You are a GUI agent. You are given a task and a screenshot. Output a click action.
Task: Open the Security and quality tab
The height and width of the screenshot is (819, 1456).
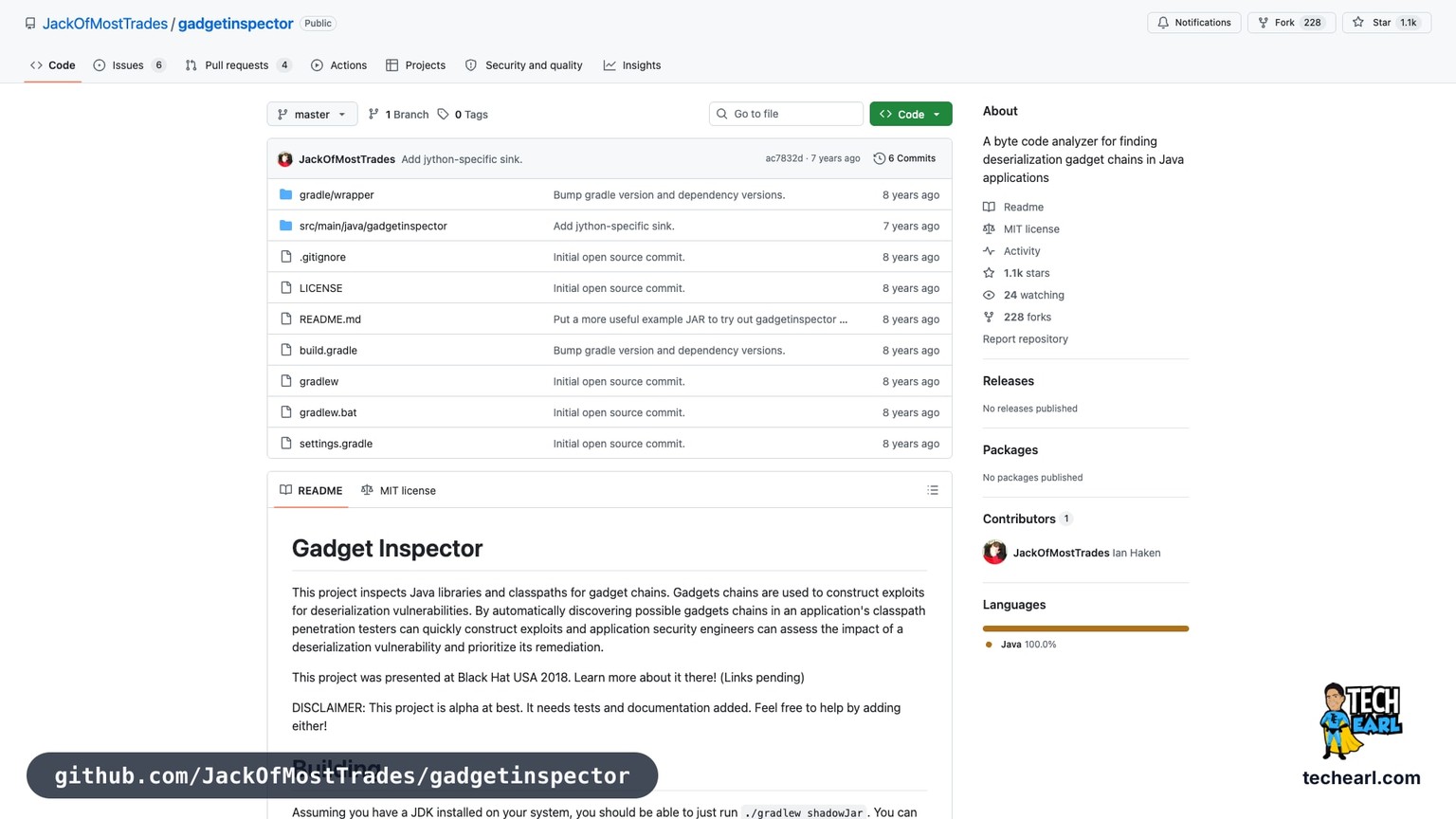pos(523,65)
